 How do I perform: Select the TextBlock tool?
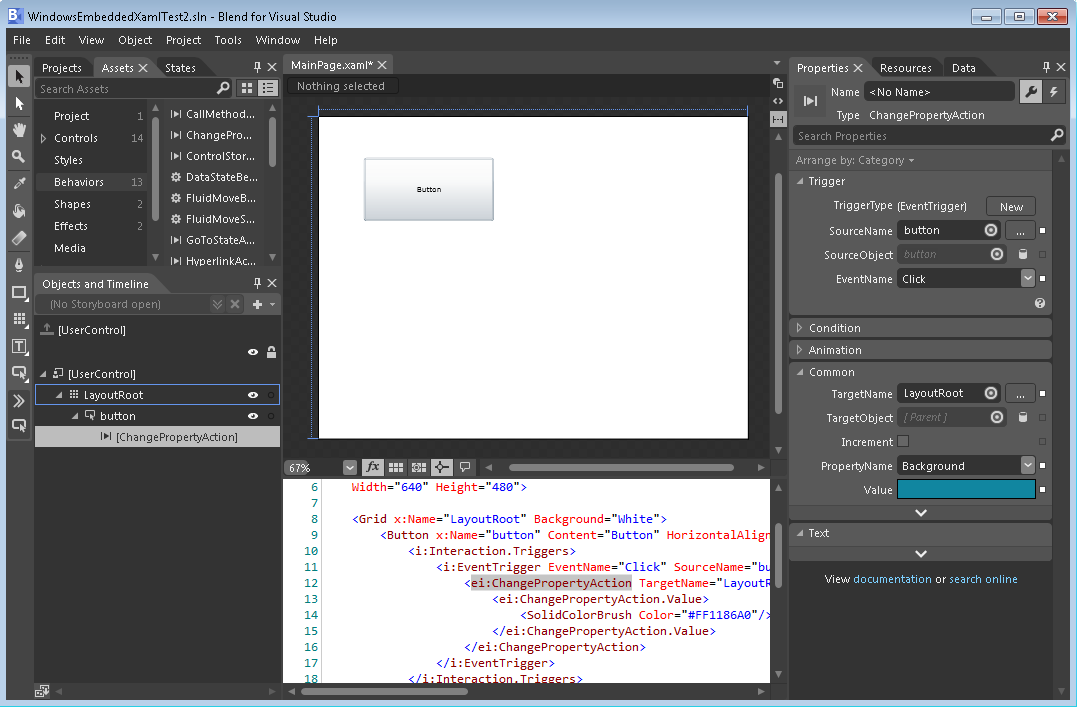pyautogui.click(x=19, y=346)
